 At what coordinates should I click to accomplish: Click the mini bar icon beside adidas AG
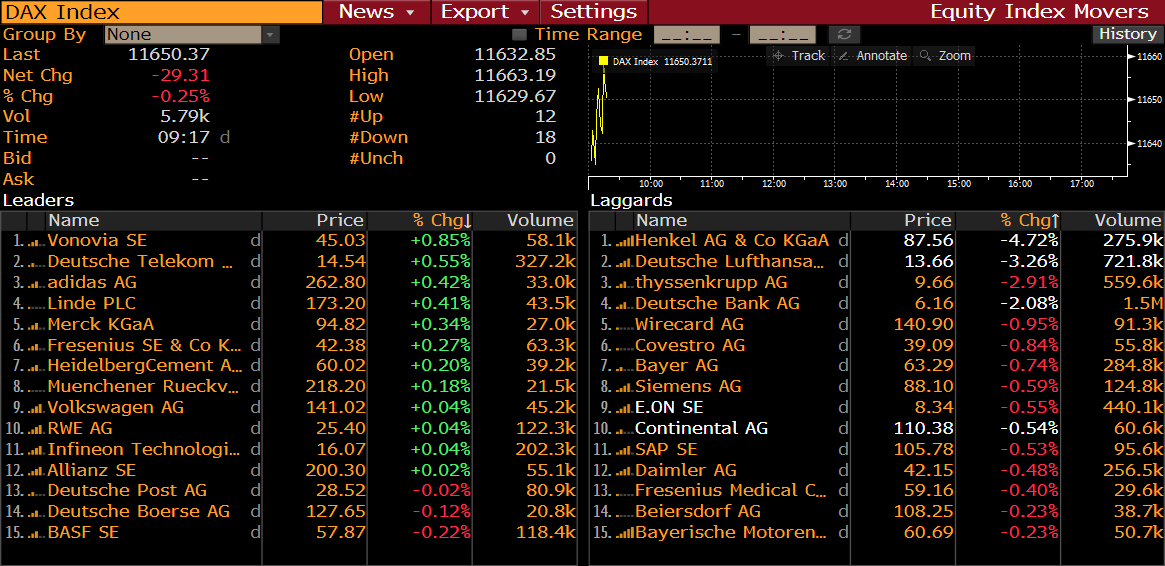pyautogui.click(x=36, y=283)
